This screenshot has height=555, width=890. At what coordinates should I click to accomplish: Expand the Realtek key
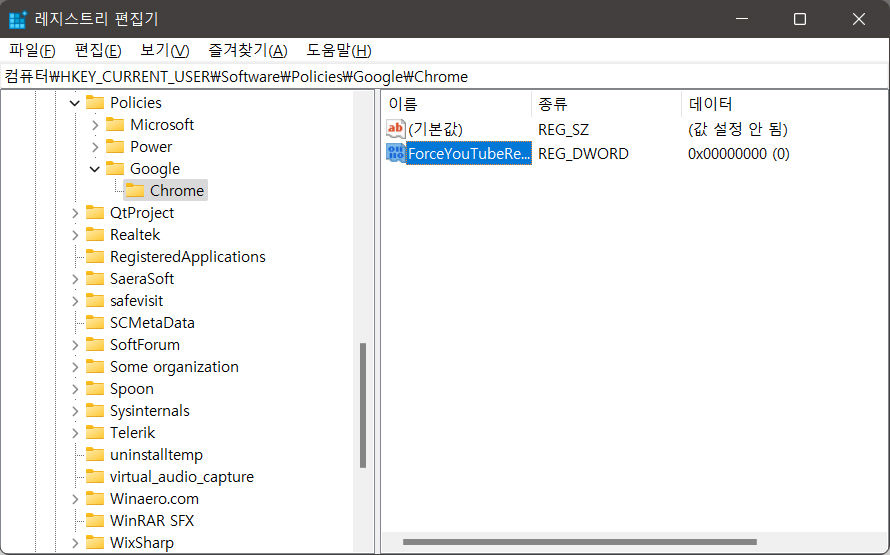(x=75, y=235)
